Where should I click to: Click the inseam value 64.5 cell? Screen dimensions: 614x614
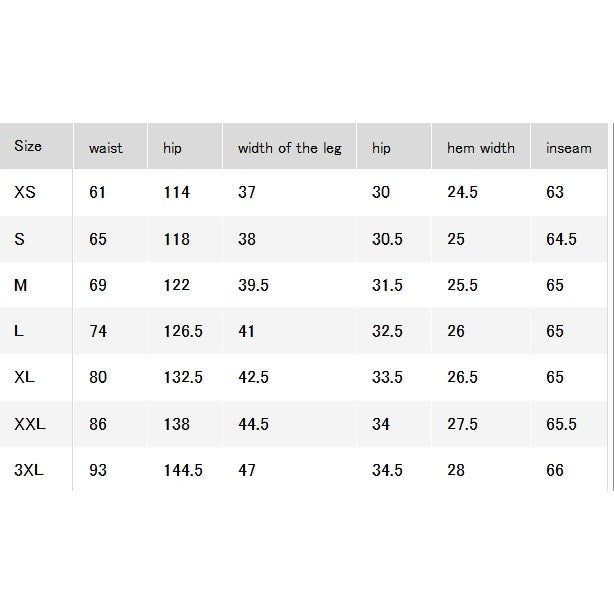[569, 239]
